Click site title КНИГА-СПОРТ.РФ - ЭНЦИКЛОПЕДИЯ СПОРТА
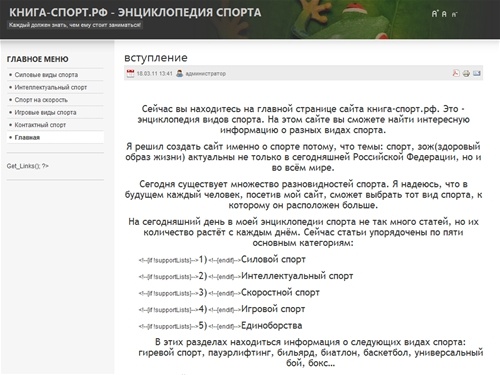The width and height of the screenshot is (500, 375). pos(135,12)
